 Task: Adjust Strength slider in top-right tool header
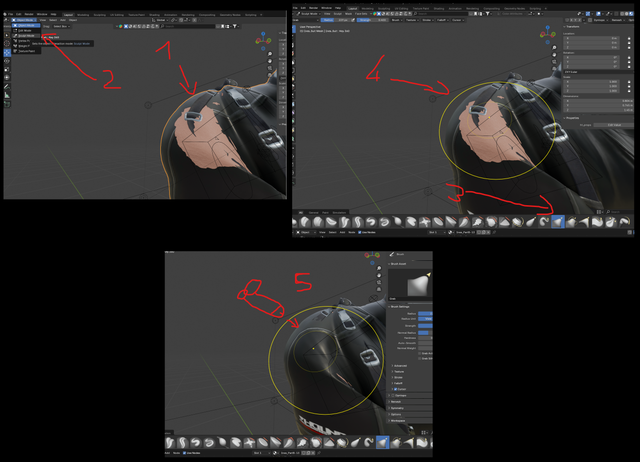click(x=373, y=20)
